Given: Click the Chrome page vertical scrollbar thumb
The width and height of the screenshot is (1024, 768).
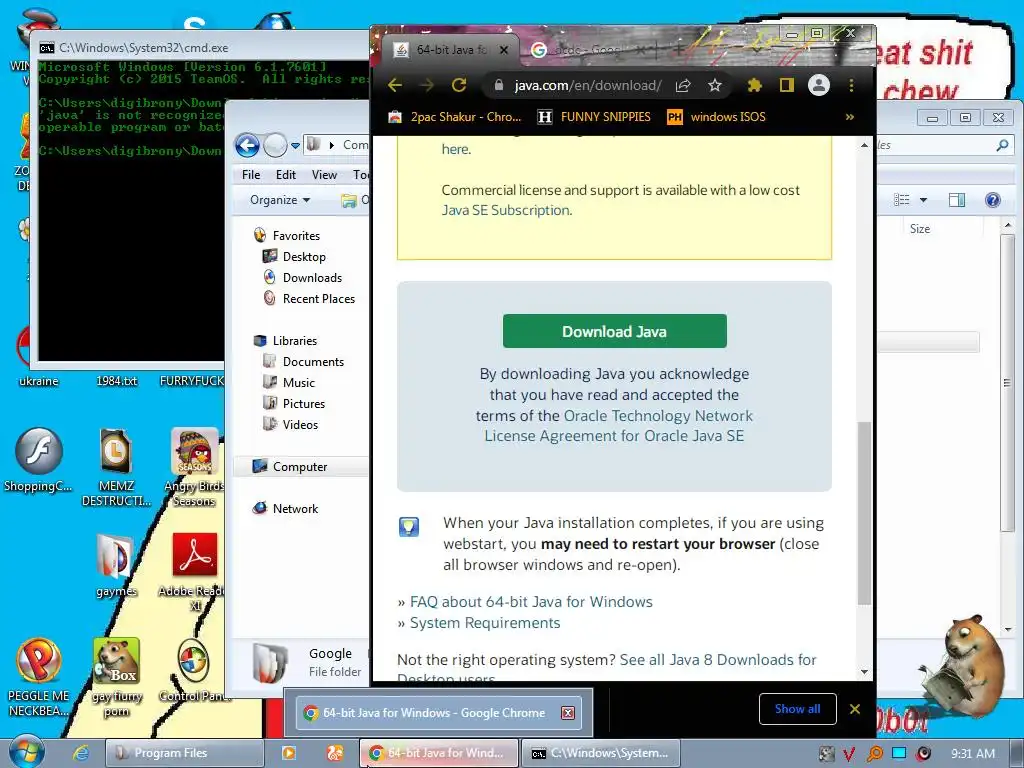Looking at the screenshot, I should (864, 514).
